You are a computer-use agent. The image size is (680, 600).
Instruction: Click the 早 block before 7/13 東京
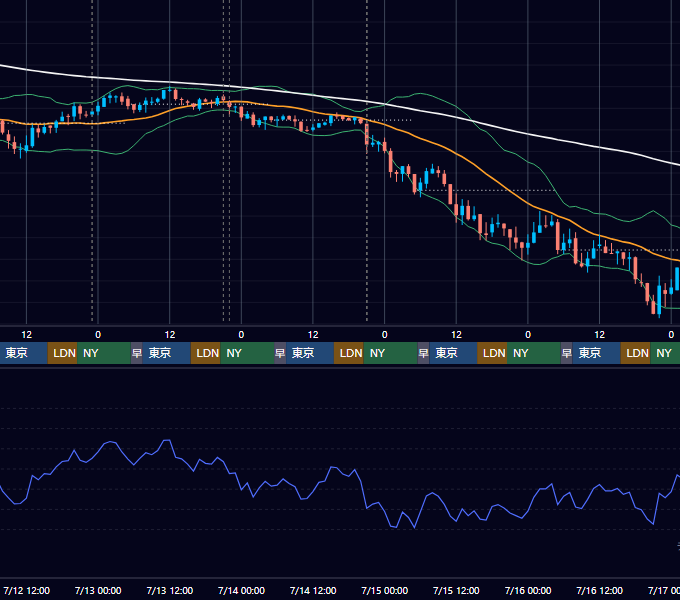coord(137,353)
